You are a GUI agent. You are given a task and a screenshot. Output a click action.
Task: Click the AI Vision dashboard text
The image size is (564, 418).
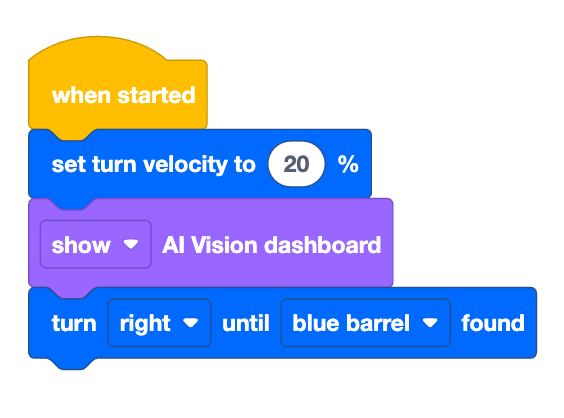272,245
